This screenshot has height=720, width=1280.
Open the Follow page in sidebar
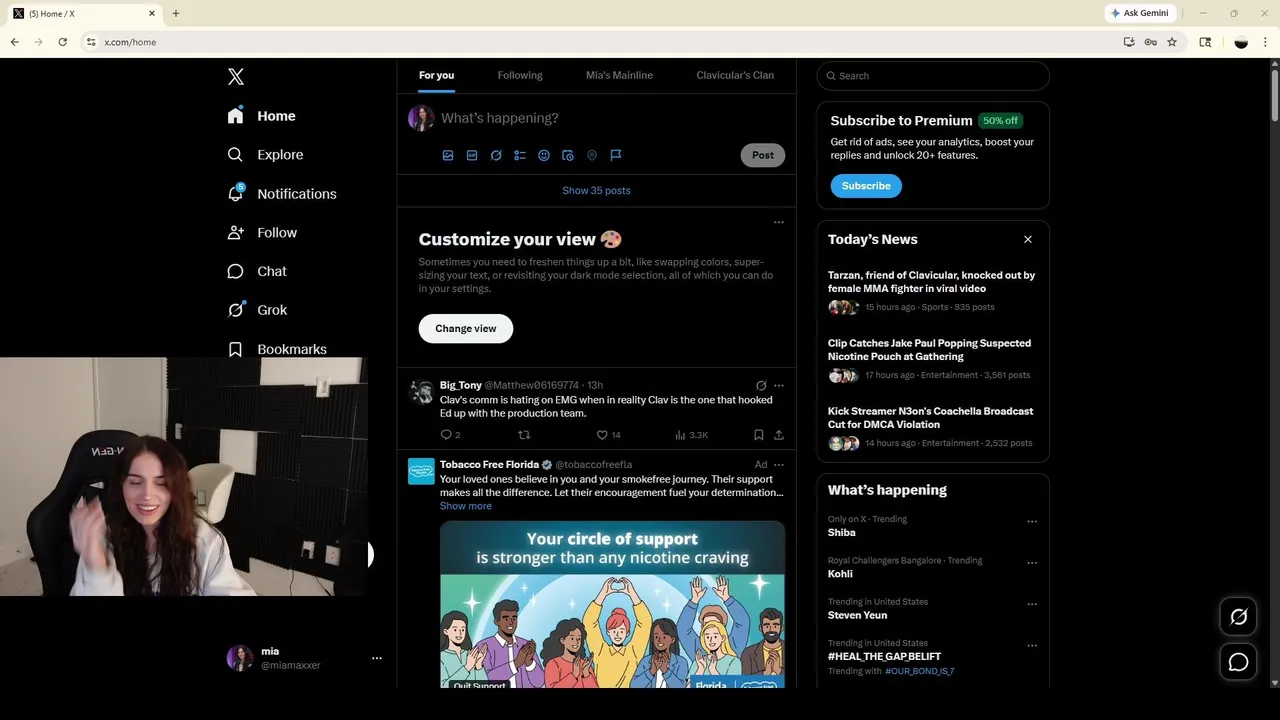(262, 232)
